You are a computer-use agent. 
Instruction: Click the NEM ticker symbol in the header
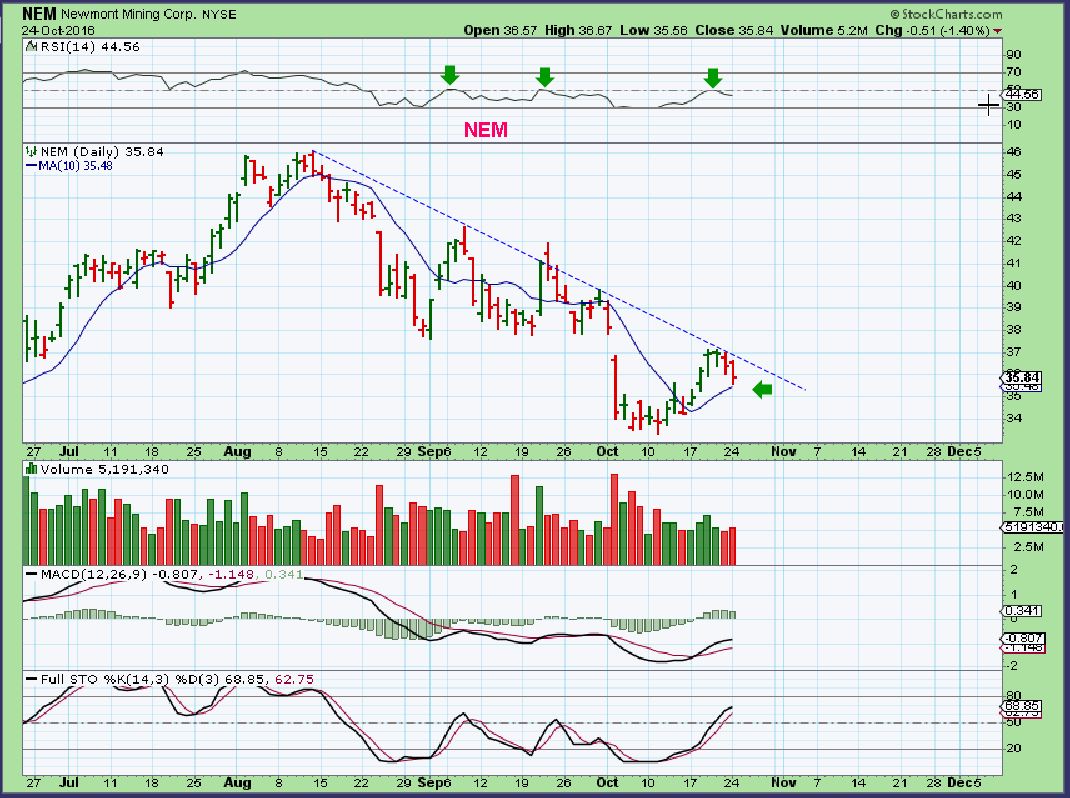(x=39, y=14)
